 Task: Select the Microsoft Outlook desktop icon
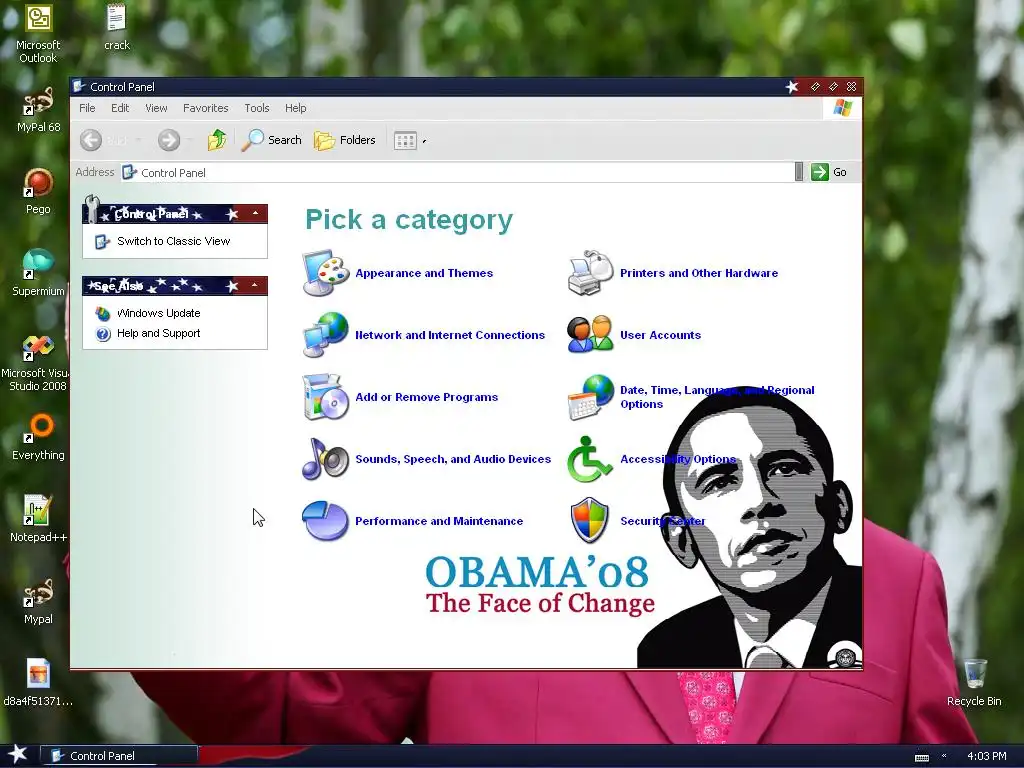point(38,34)
